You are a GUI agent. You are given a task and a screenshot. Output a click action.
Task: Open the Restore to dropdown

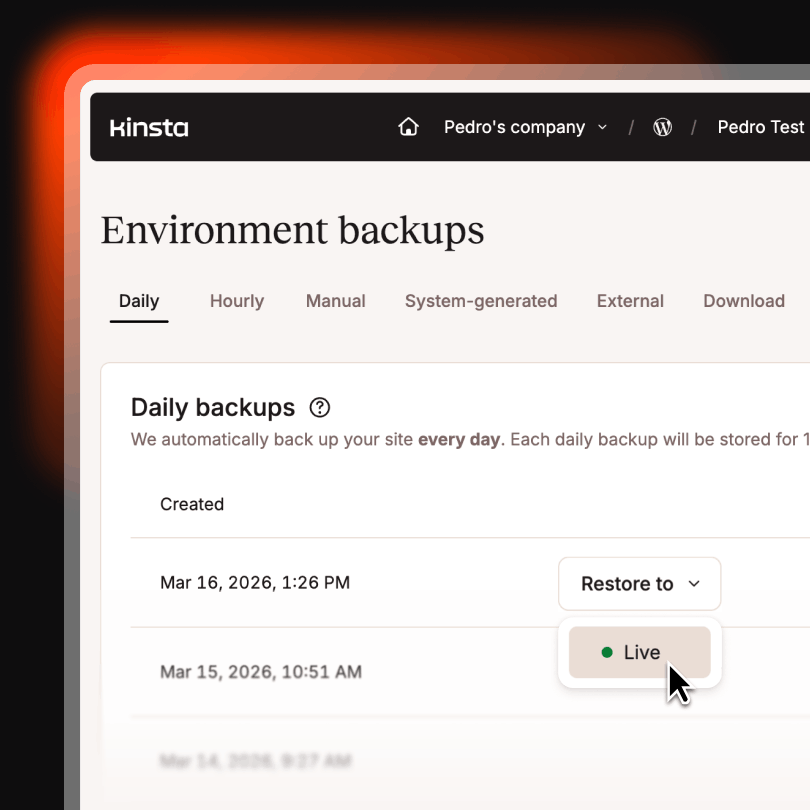[639, 584]
